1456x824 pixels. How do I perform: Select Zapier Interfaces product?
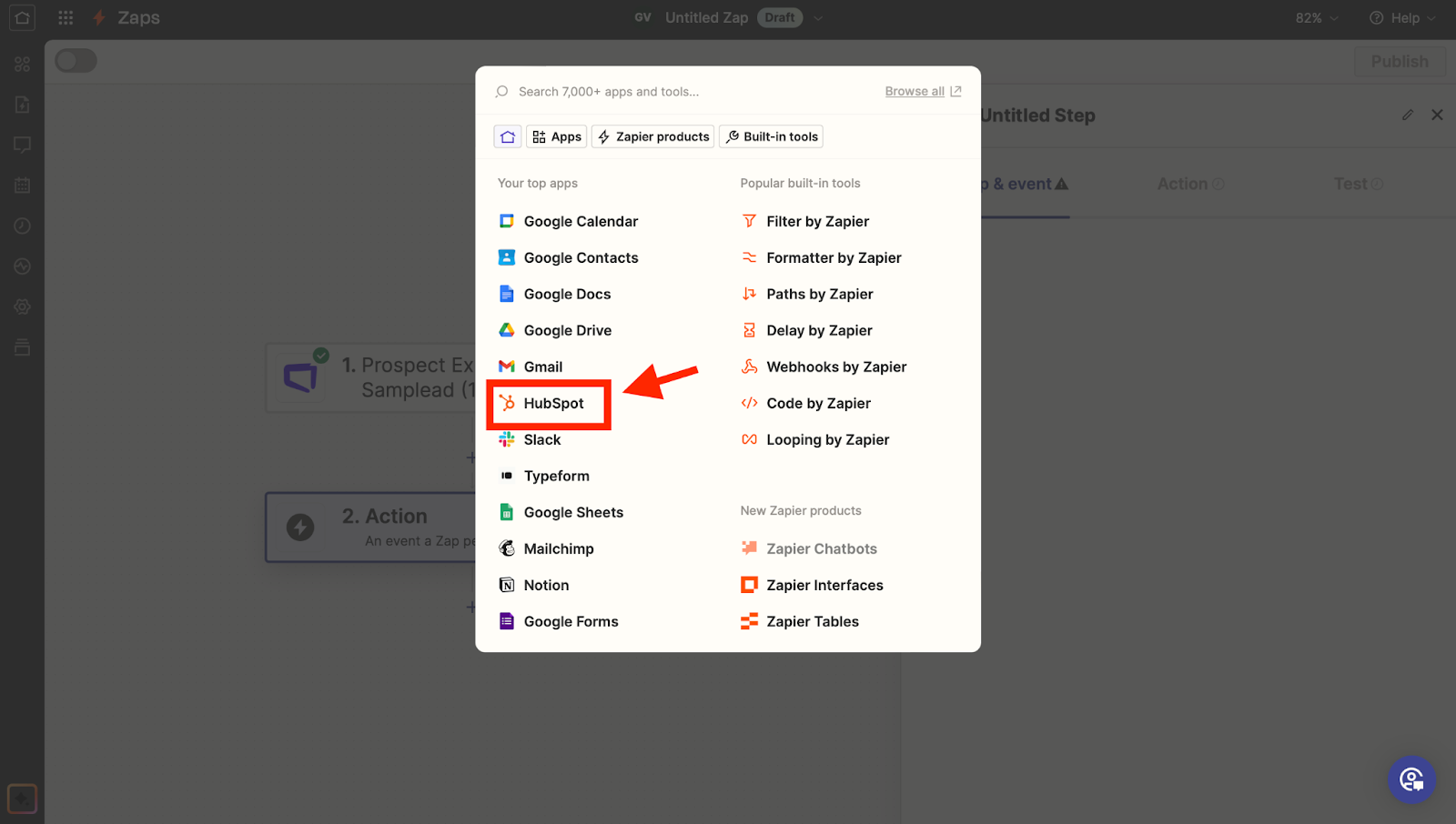click(x=813, y=585)
